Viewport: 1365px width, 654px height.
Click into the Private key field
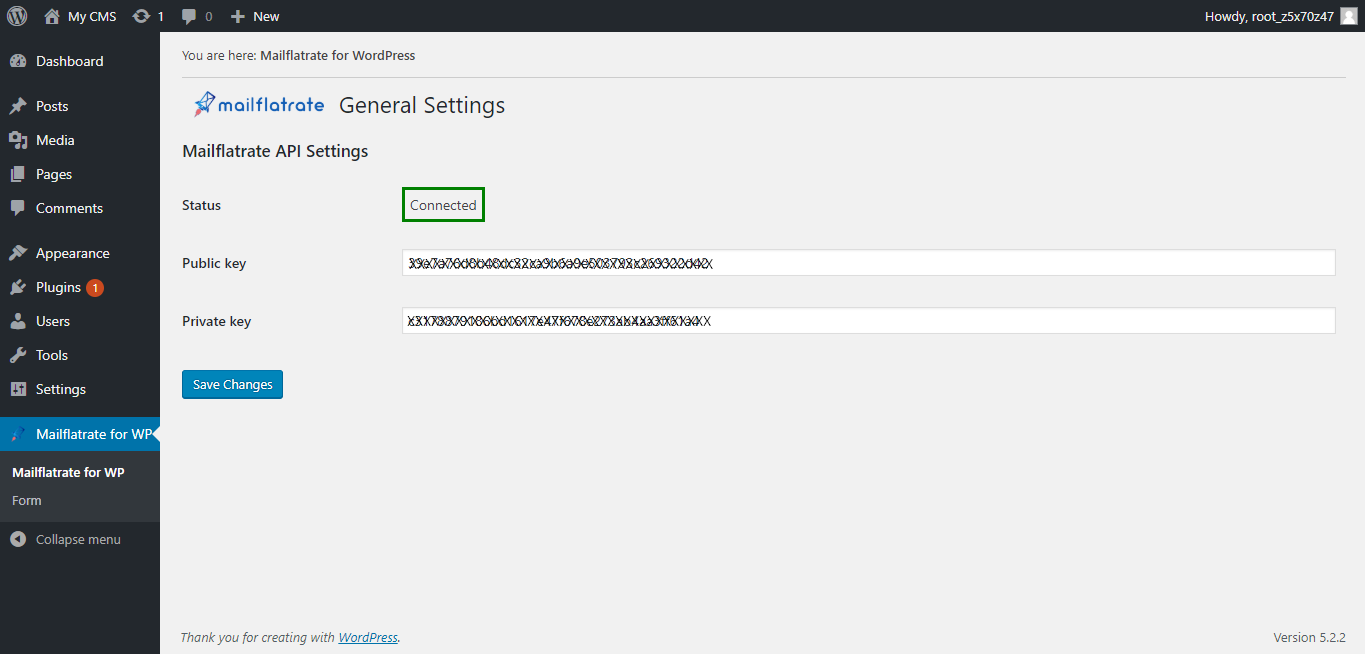tap(868, 321)
